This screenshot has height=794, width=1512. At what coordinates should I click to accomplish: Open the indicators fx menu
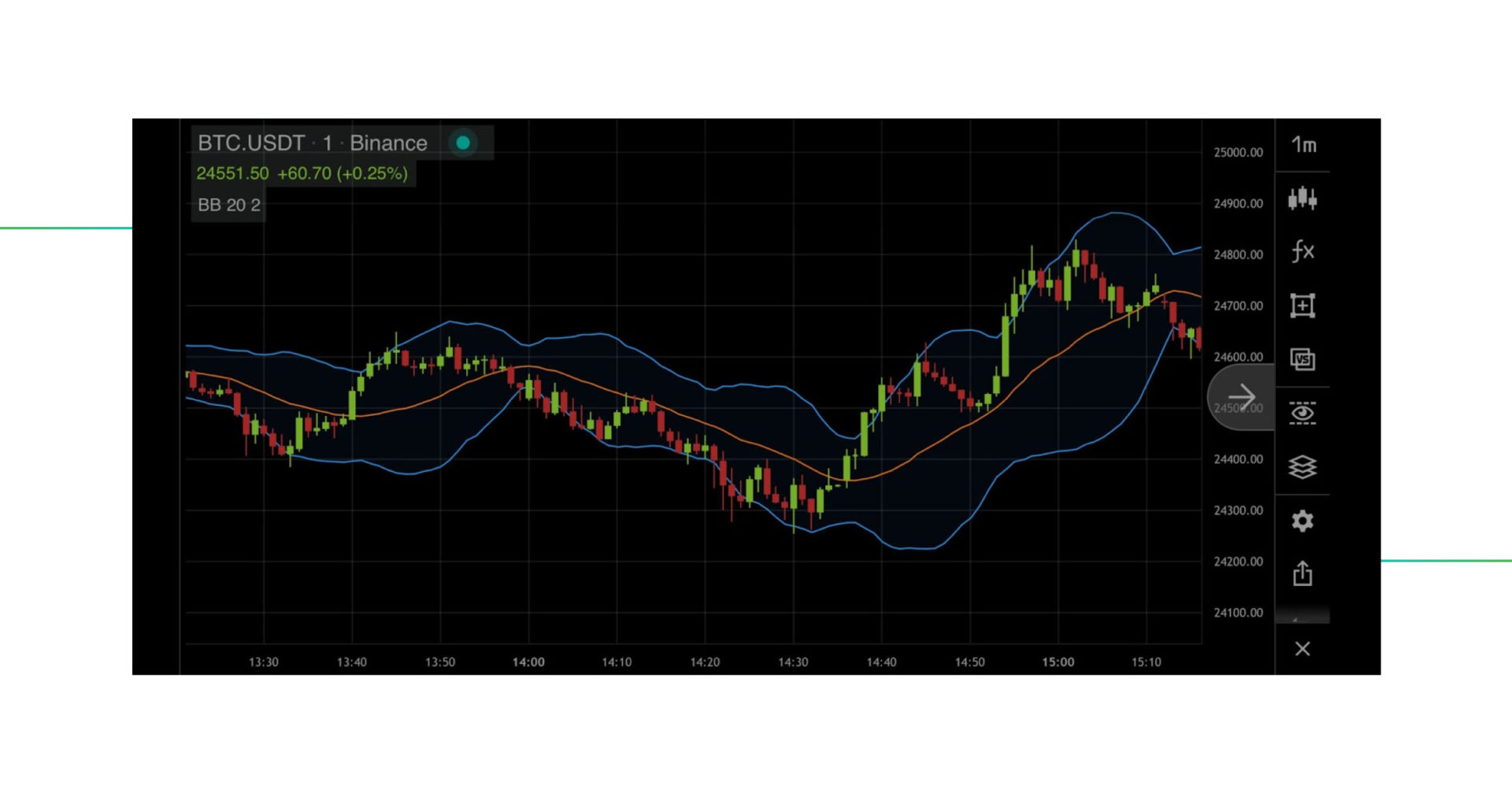(x=1303, y=251)
